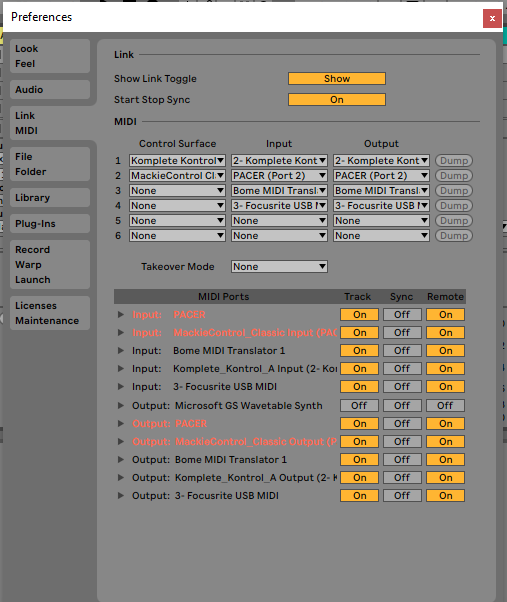Screen dimensions: 507x602
Task: Expand the Output PACER port row
Action: (x=121, y=423)
